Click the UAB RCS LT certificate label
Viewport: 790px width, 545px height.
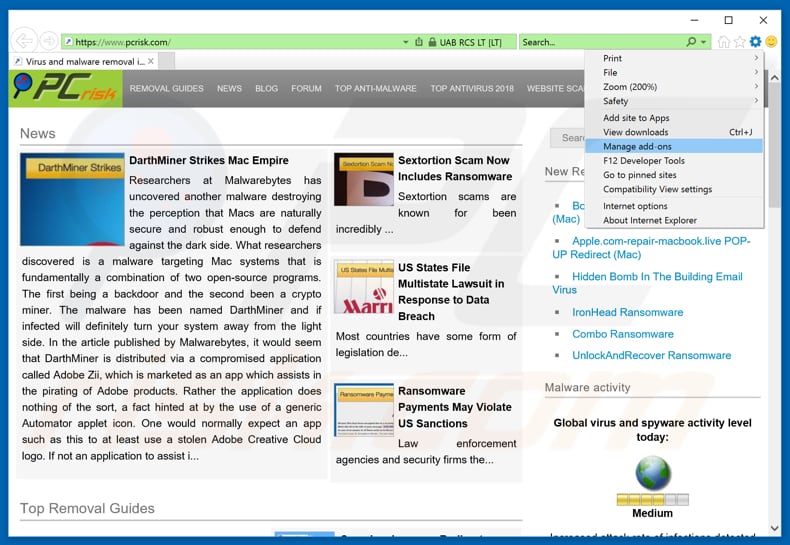pyautogui.click(x=471, y=42)
